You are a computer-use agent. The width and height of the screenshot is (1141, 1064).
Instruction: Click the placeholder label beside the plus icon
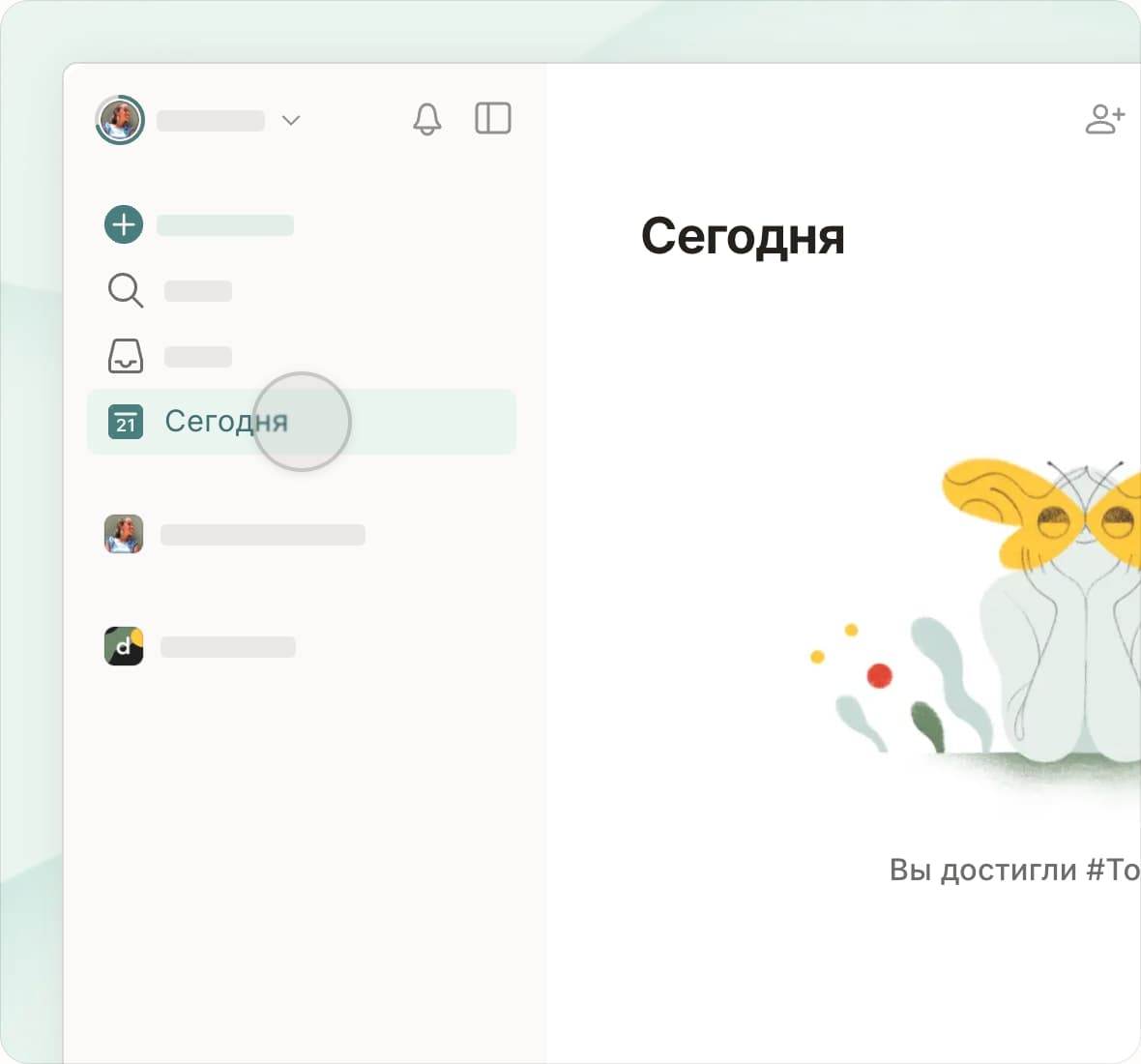225,225
